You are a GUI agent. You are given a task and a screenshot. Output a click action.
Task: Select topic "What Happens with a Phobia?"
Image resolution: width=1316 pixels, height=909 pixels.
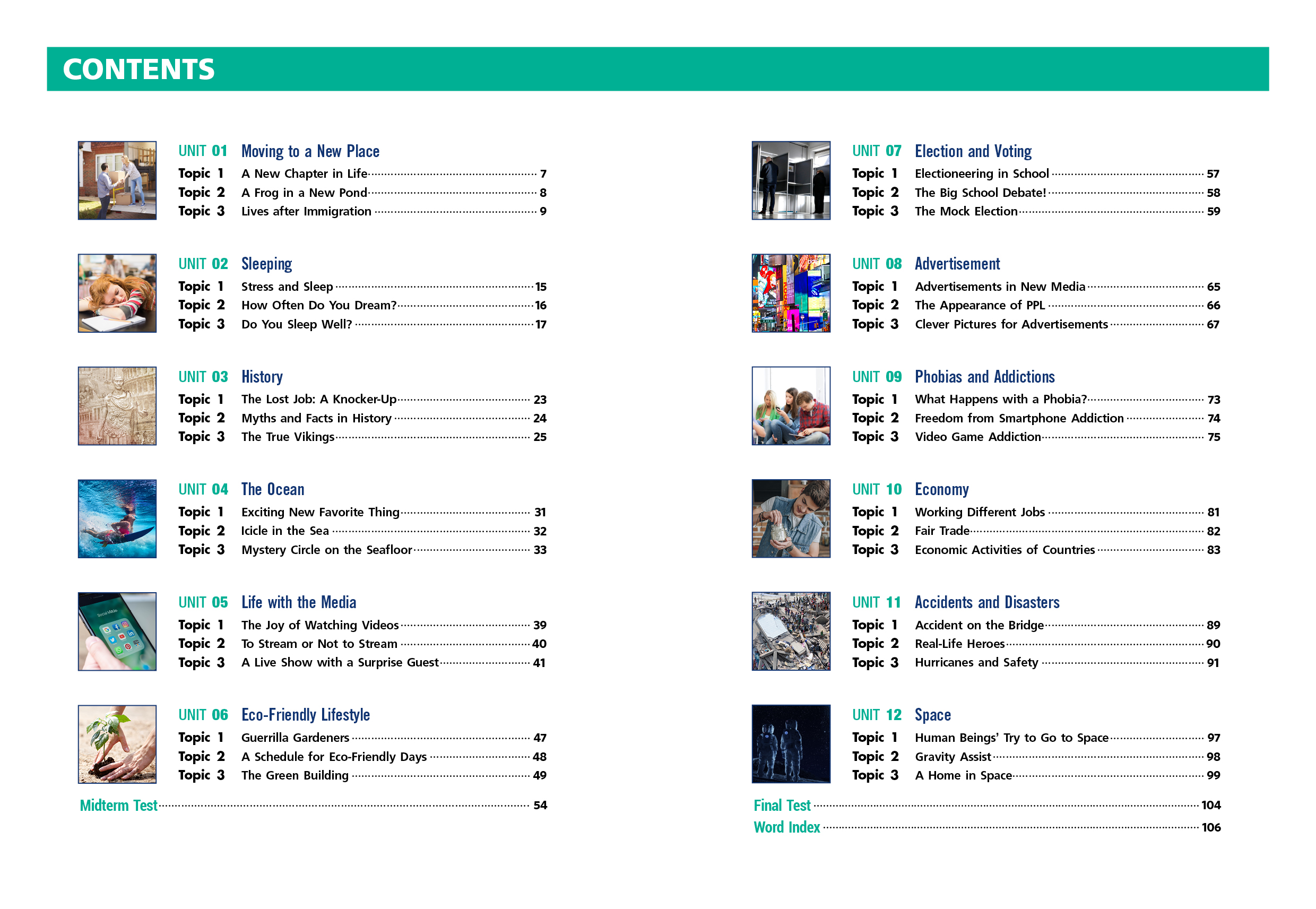point(1001,400)
